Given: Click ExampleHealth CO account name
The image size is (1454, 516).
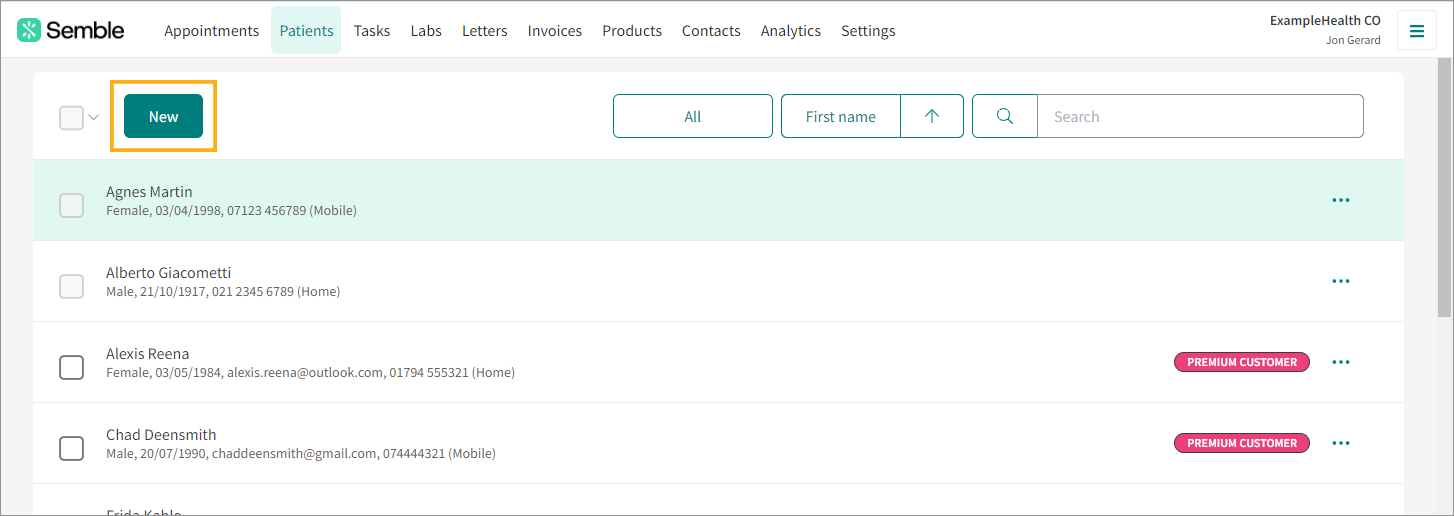Looking at the screenshot, I should click(1325, 20).
